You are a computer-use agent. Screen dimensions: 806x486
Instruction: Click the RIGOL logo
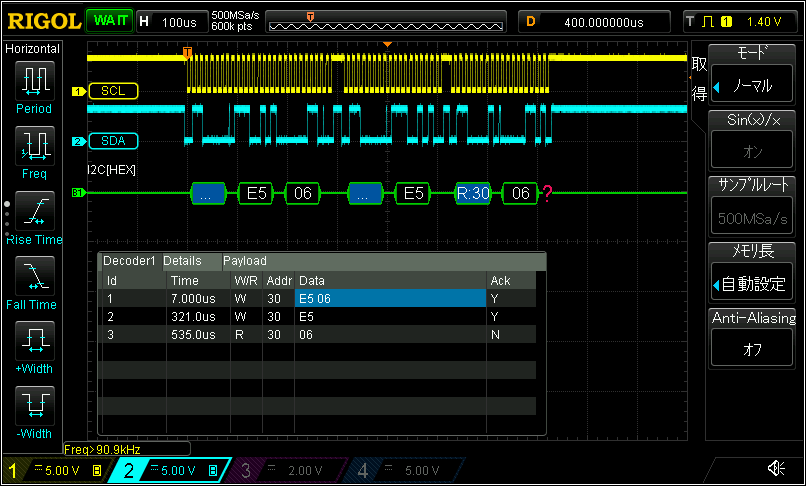pos(44,22)
